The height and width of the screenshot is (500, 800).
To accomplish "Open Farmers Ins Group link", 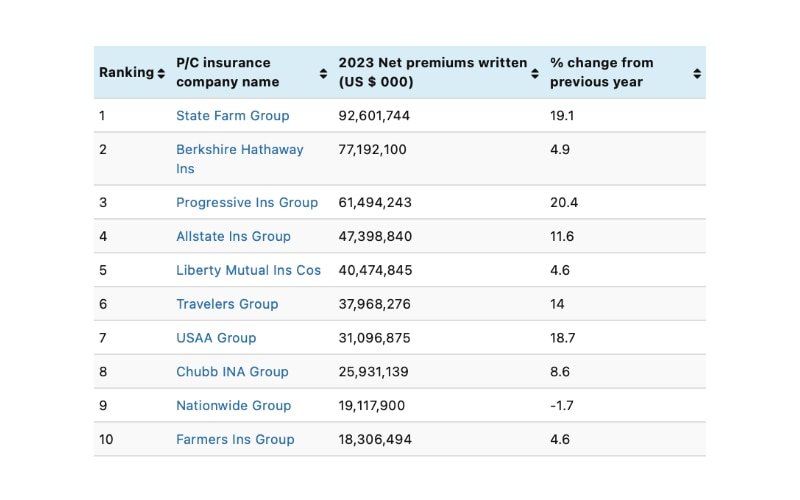I will [235, 439].
